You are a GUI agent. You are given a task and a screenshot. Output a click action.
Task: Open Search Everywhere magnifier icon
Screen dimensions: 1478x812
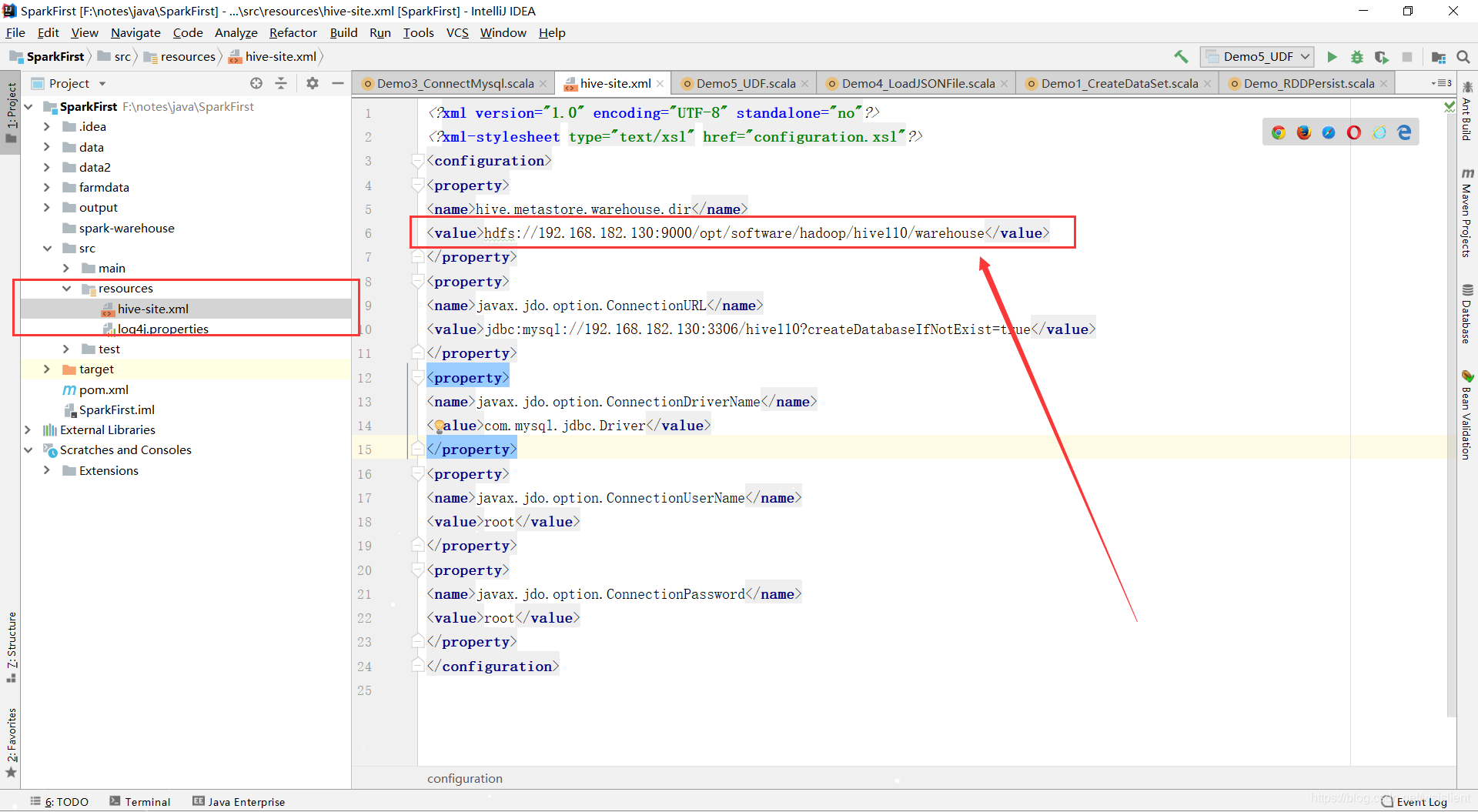[x=1463, y=57]
